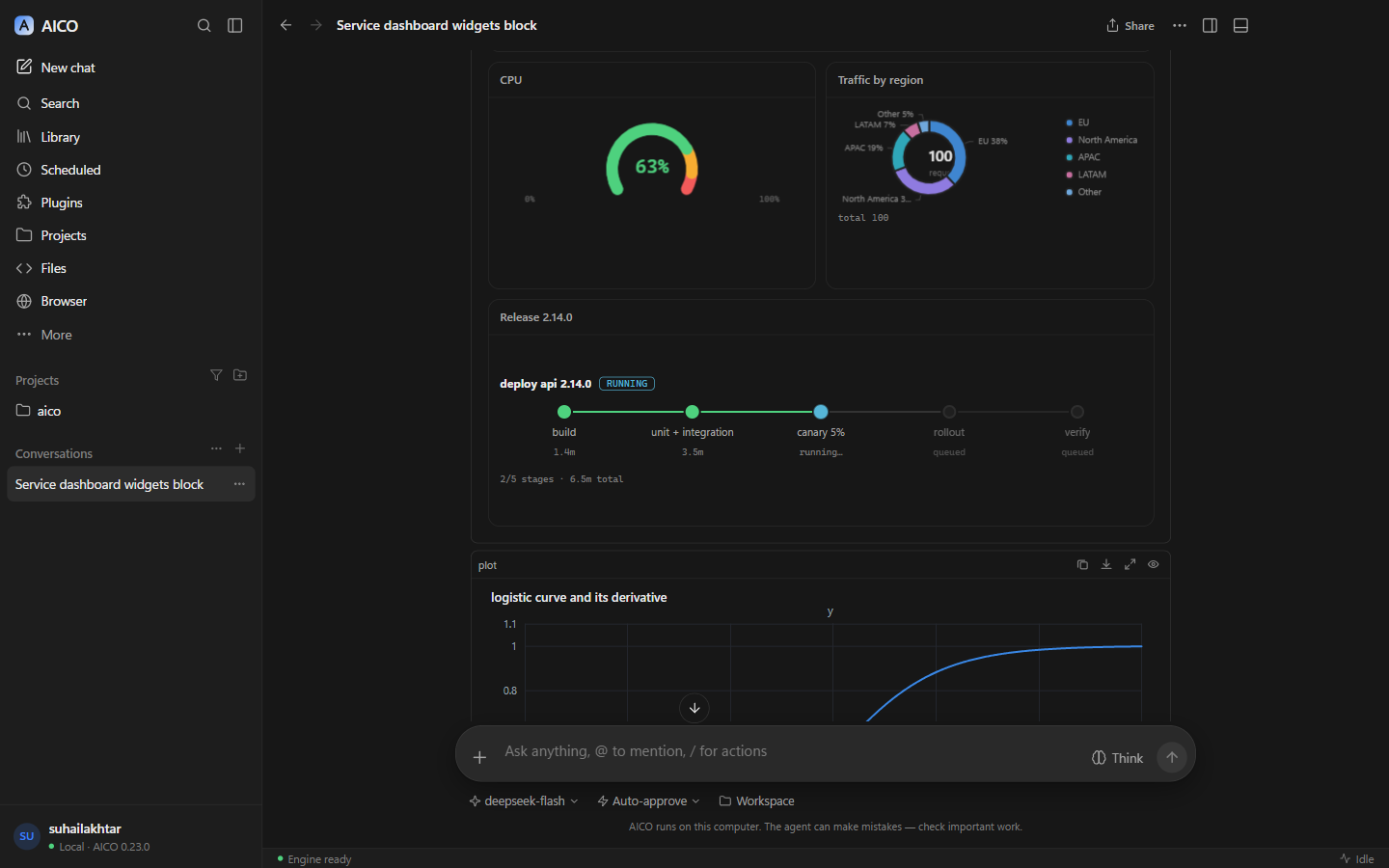Go forward with the right arrow
Image resolution: width=1389 pixels, height=868 pixels.
point(316,25)
